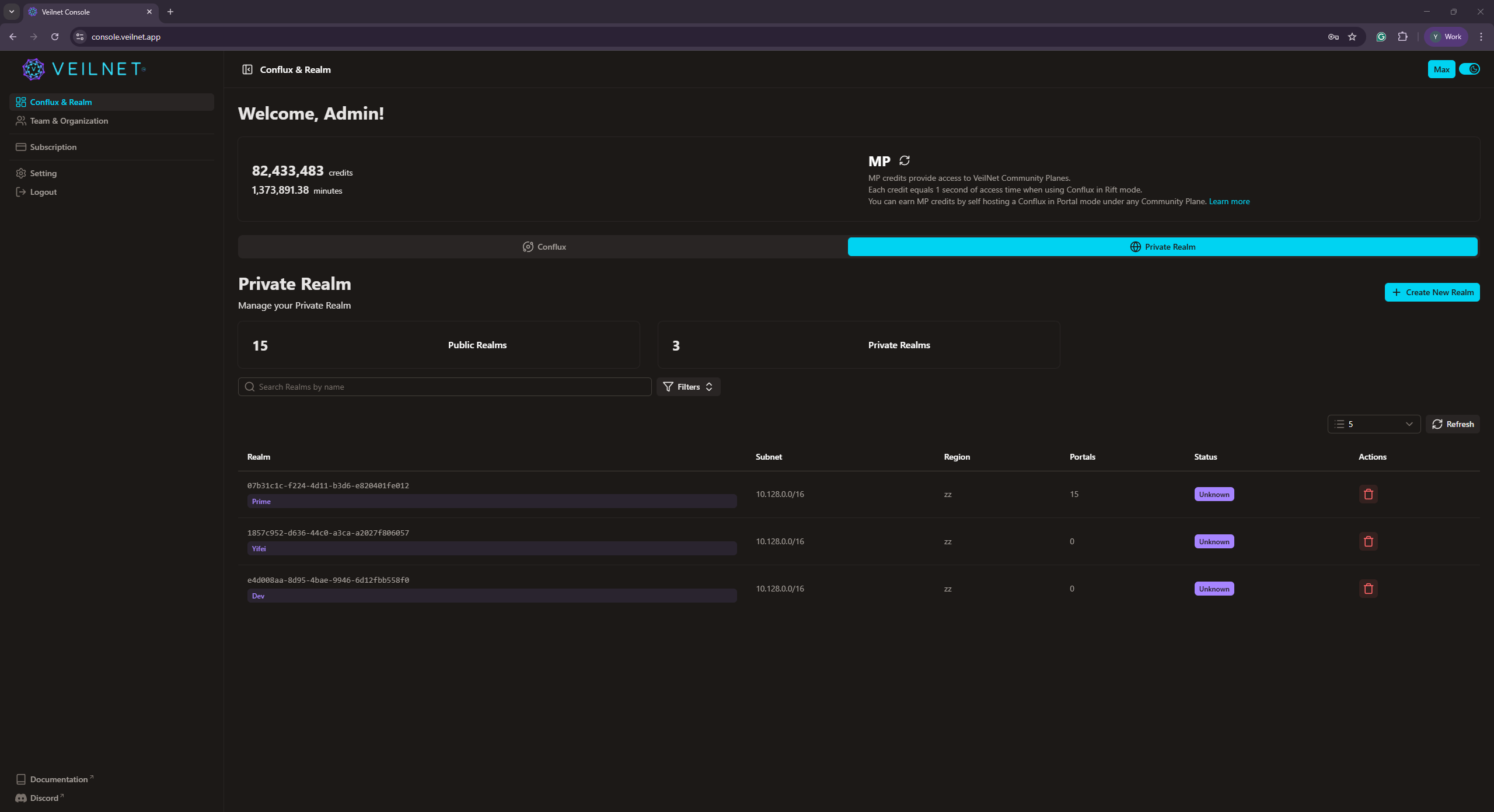The width and height of the screenshot is (1494, 812).
Task: Open the browser tab search dropdown
Action: (12, 12)
